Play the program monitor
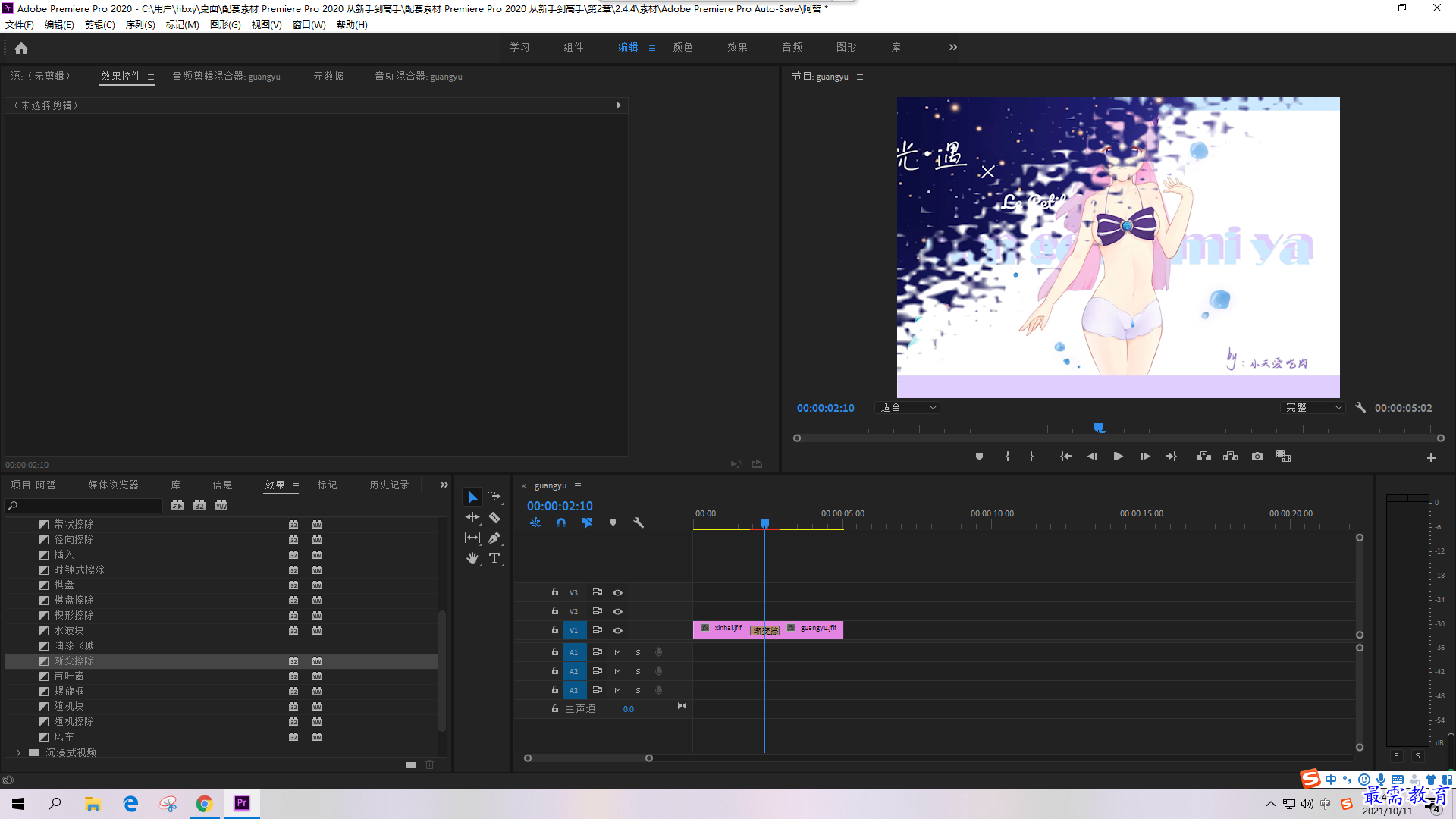 click(x=1118, y=457)
